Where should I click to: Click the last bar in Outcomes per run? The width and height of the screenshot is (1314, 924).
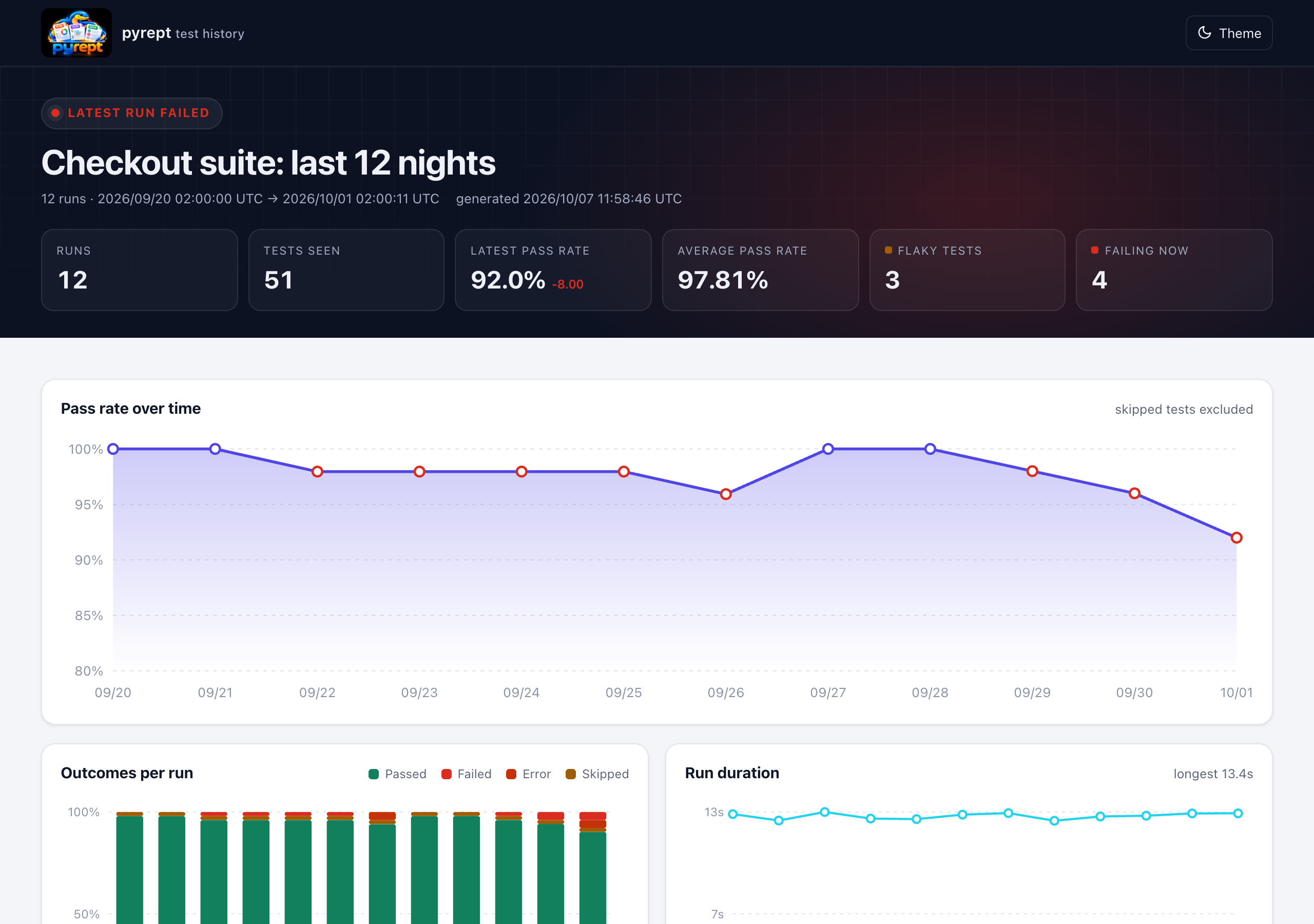point(593,868)
